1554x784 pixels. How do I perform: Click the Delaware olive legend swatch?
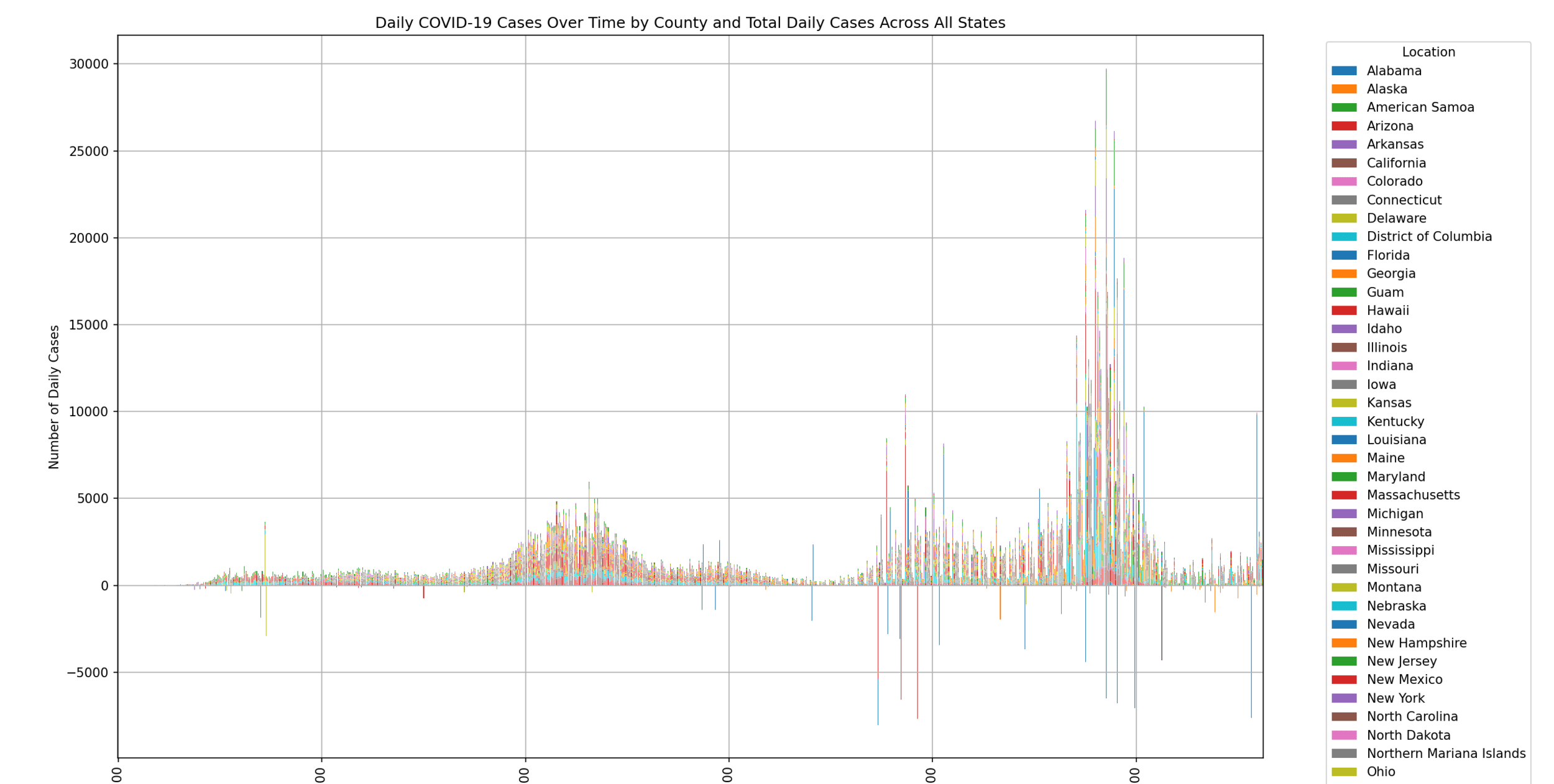pos(1343,219)
